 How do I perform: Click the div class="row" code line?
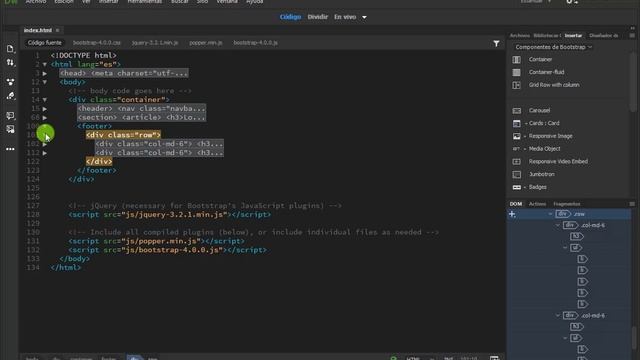pyautogui.click(x=123, y=135)
